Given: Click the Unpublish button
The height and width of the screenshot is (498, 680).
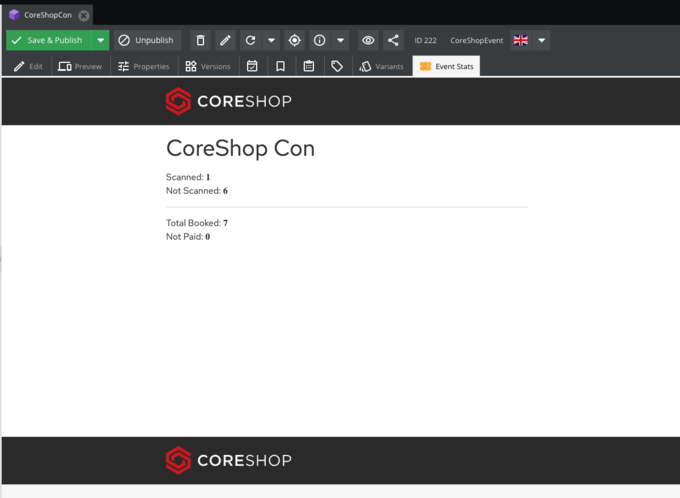Looking at the screenshot, I should click(x=147, y=40).
